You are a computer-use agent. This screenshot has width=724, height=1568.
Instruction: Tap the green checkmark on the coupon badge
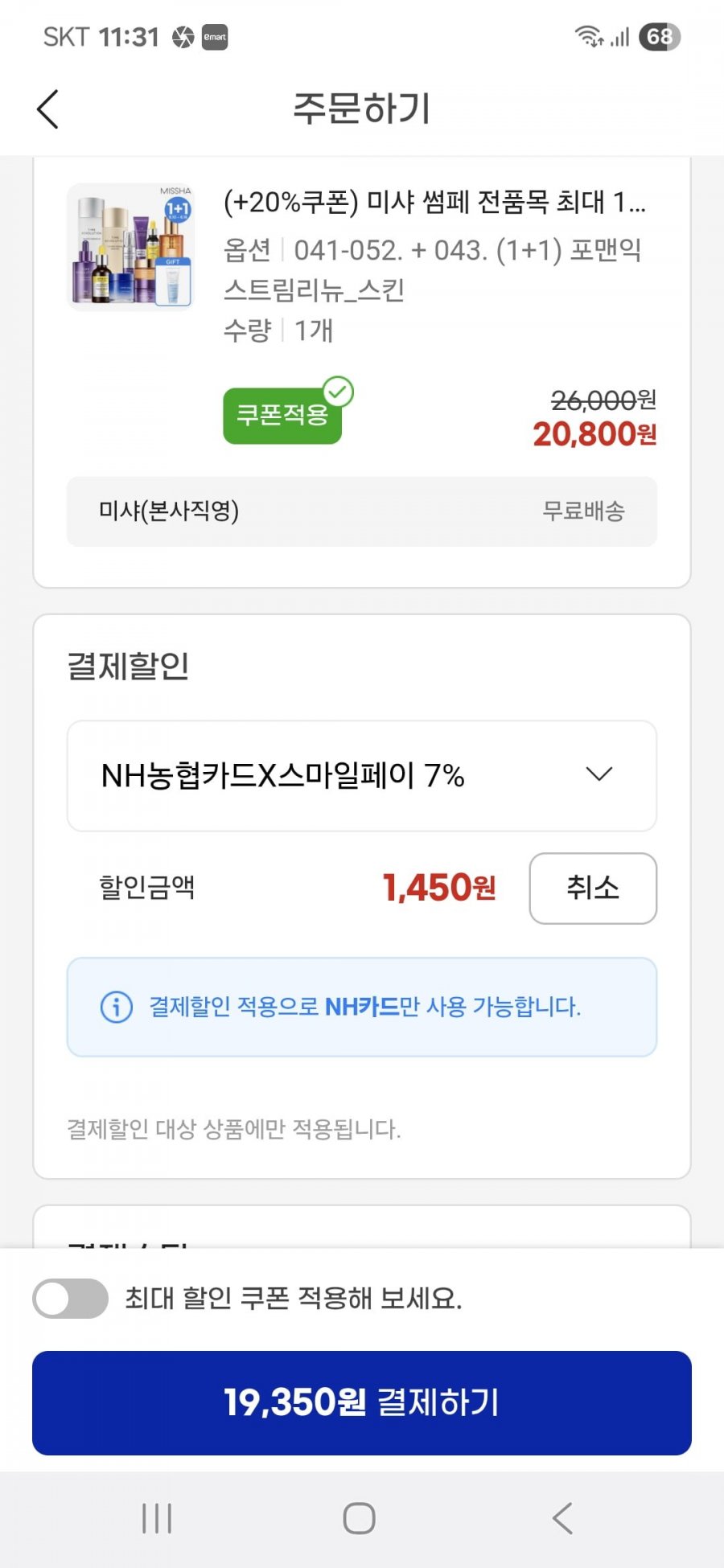[x=339, y=392]
